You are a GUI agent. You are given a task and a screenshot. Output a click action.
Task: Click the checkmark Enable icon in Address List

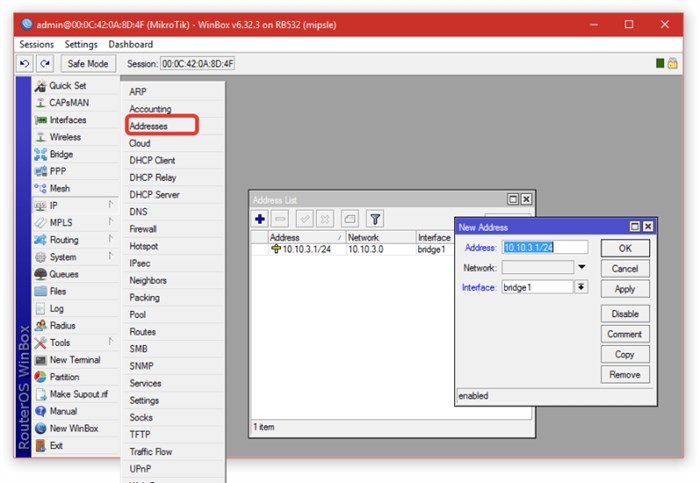click(x=305, y=219)
